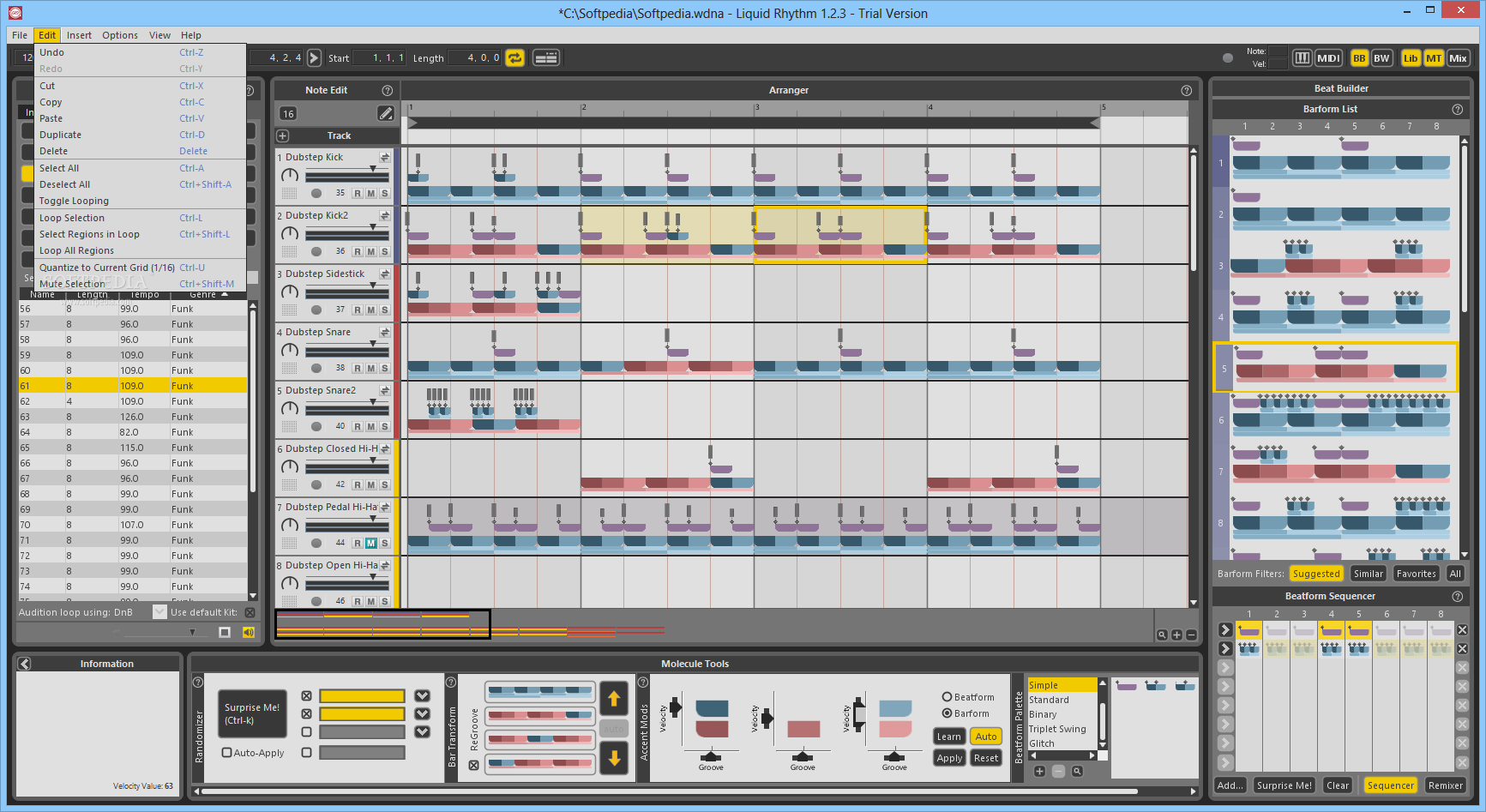
Task: Unmute the Dubstep Pedal Hi-Hat track
Action: 370,543
